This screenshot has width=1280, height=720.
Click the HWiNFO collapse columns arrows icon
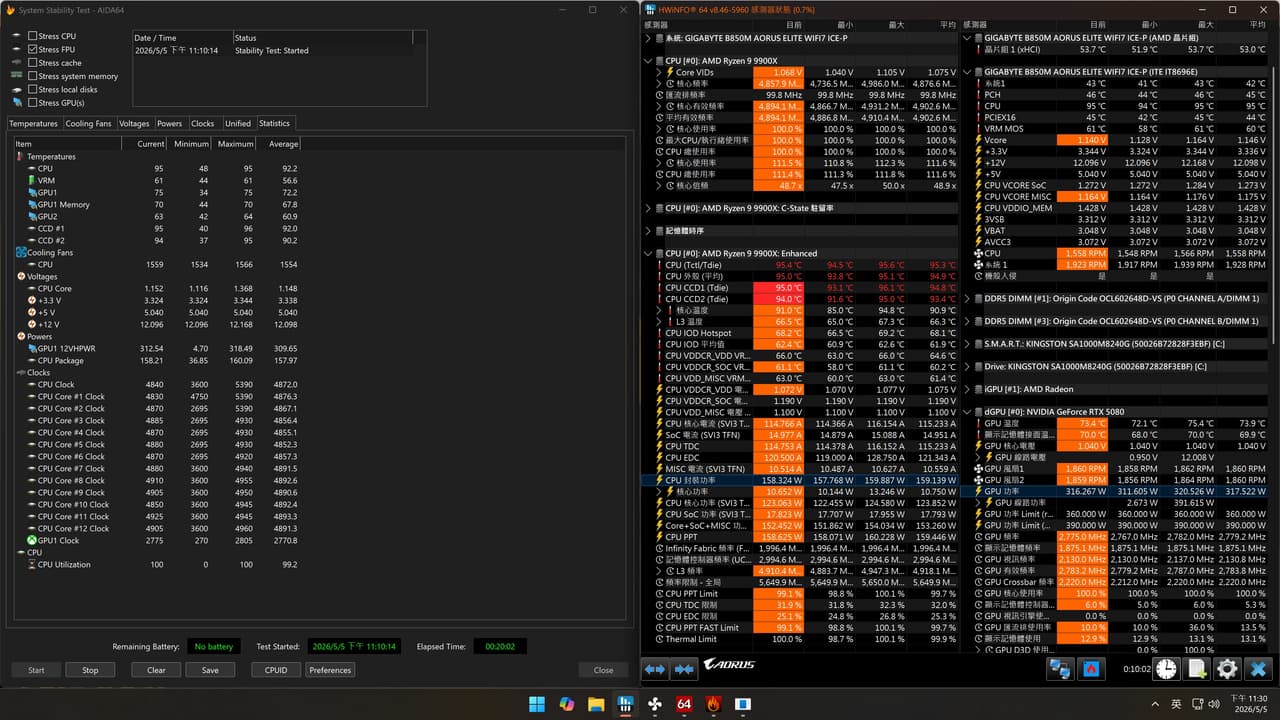pos(685,668)
